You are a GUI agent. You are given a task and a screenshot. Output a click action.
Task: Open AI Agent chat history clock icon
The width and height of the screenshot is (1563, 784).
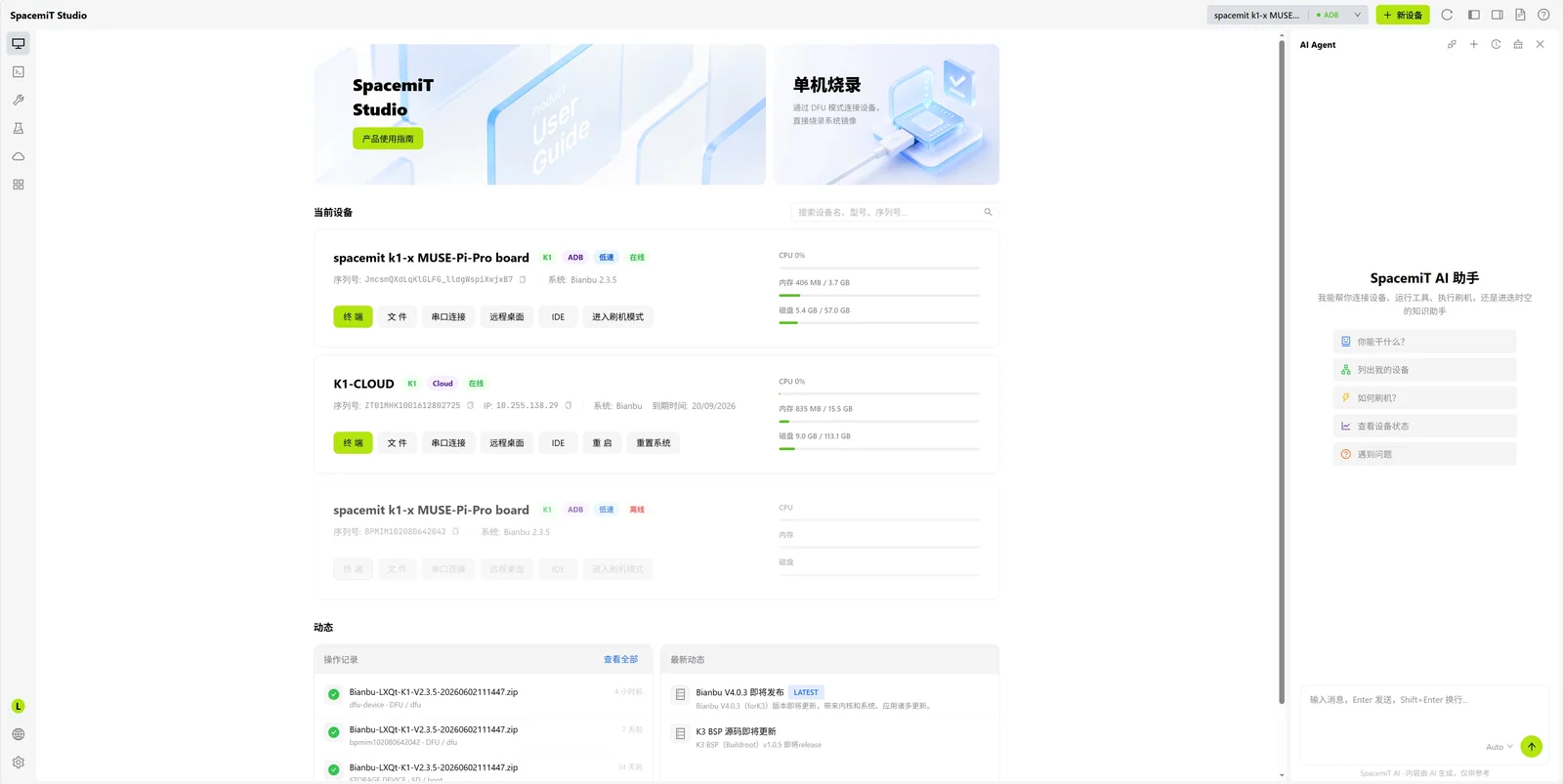click(1496, 44)
